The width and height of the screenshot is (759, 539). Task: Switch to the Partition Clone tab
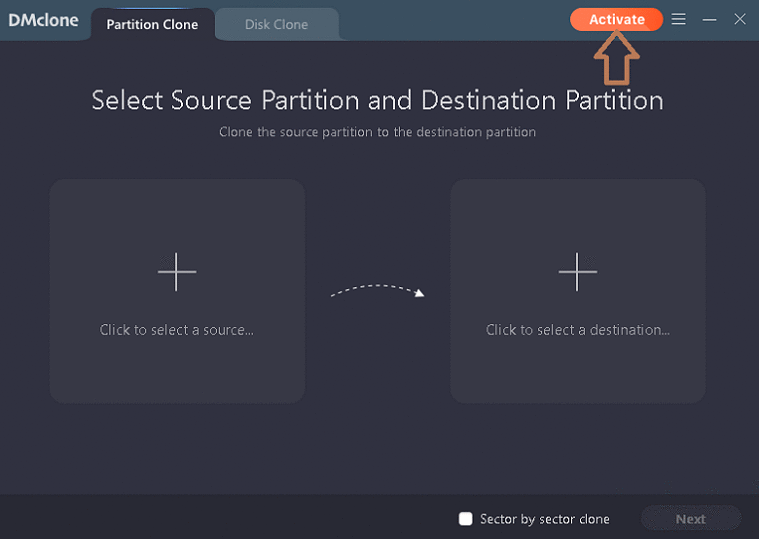(x=152, y=24)
